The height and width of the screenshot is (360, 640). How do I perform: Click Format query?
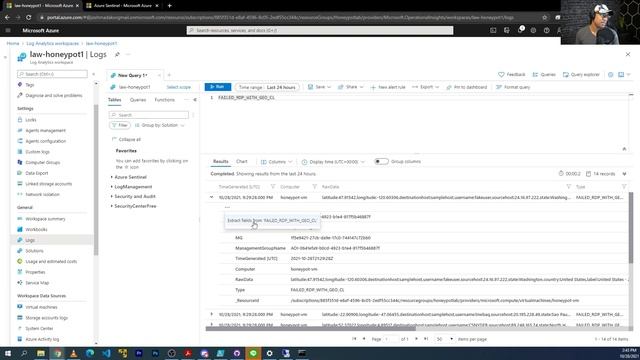[513, 87]
